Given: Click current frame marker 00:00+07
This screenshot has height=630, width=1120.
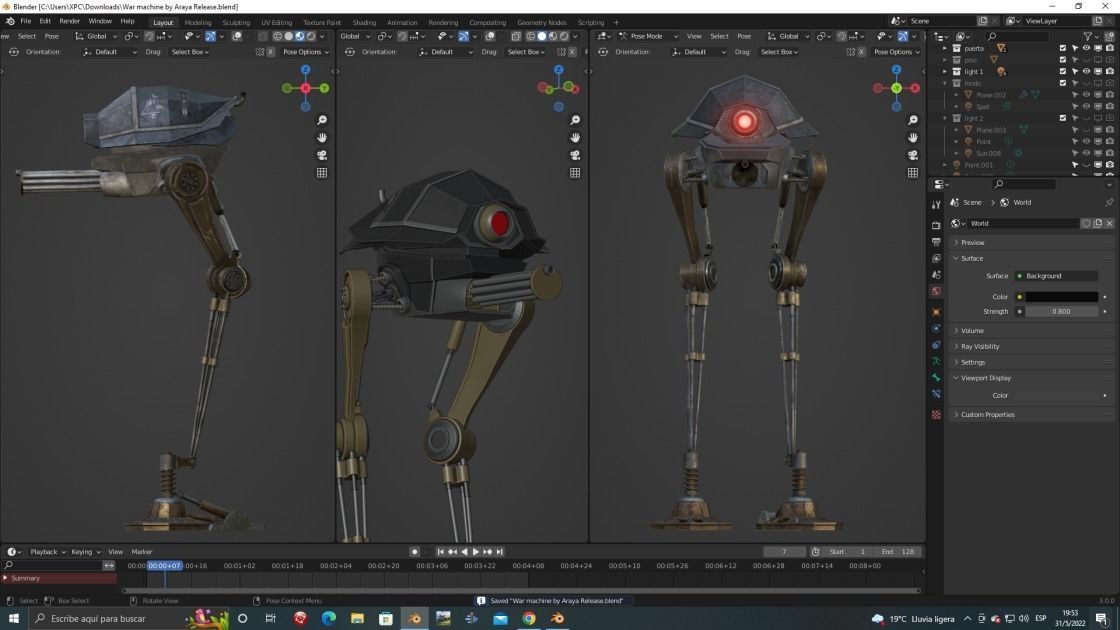Looking at the screenshot, I should click(x=165, y=566).
